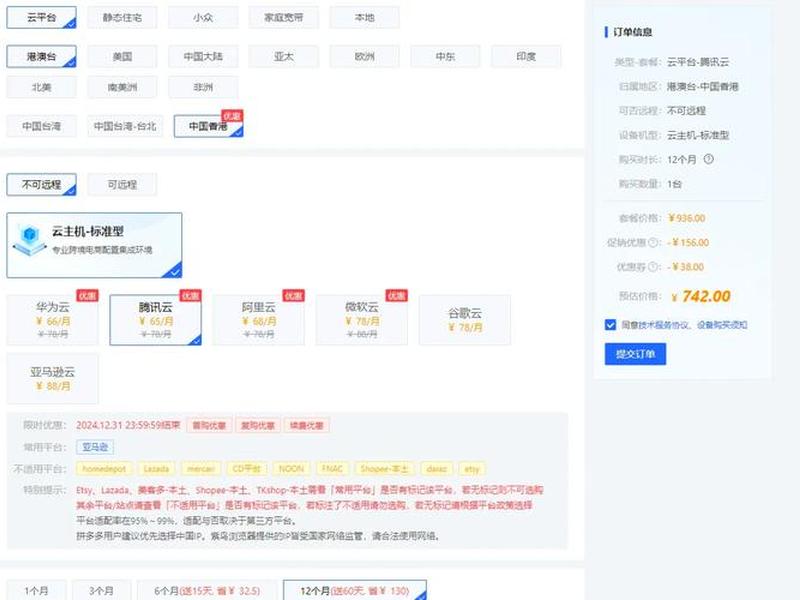Pick 谷歌云 plan at ¥78/月
This screenshot has width=800, height=600.
465,319
